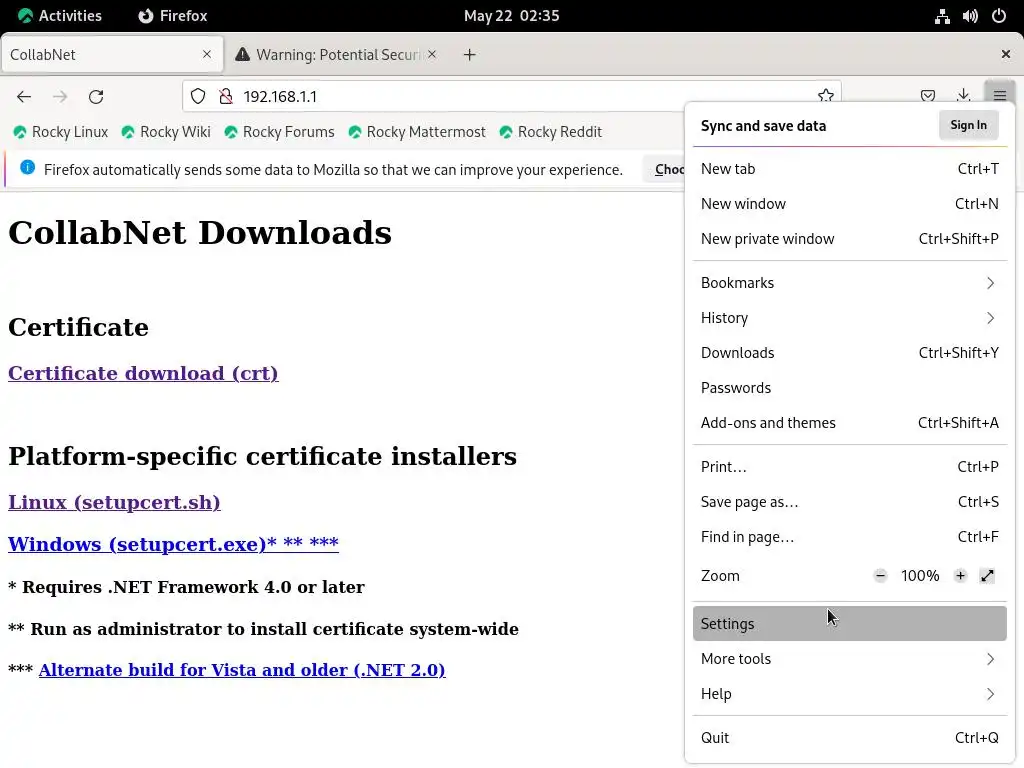Open the Activities overview
Image resolution: width=1024 pixels, height=768 pixels.
(x=60, y=16)
